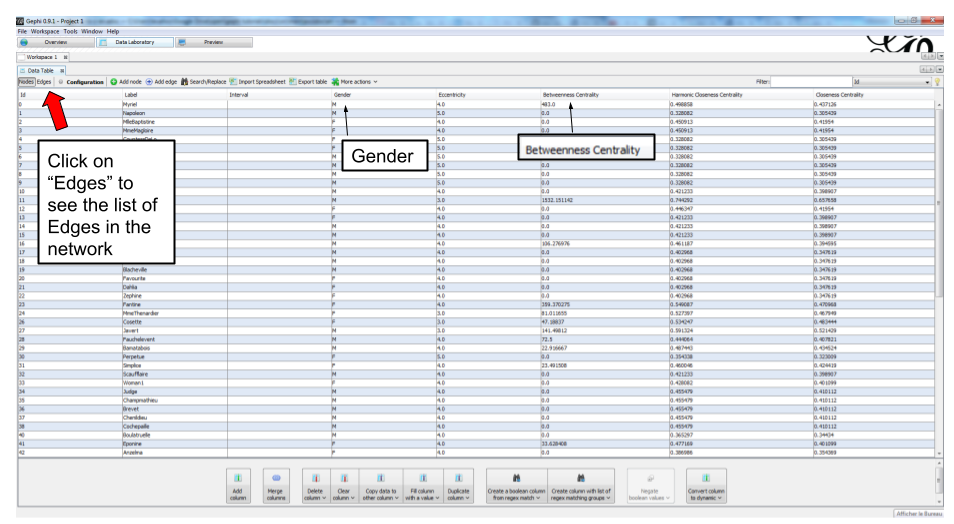Click the data table vertical scrollbar
This screenshot has width=954, height=524.
click(x=939, y=203)
